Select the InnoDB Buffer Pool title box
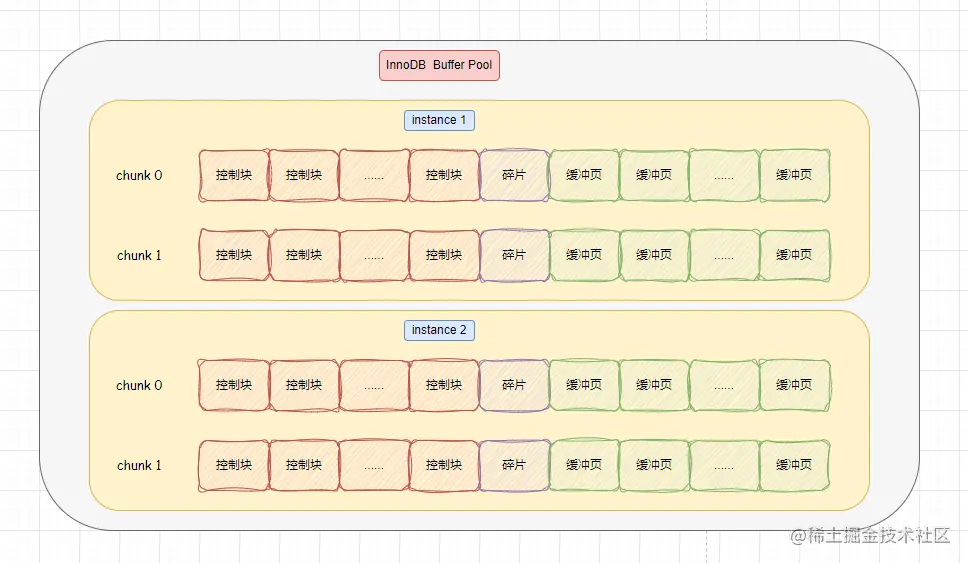Viewport: 968px width, 563px height. pyautogui.click(x=439, y=65)
